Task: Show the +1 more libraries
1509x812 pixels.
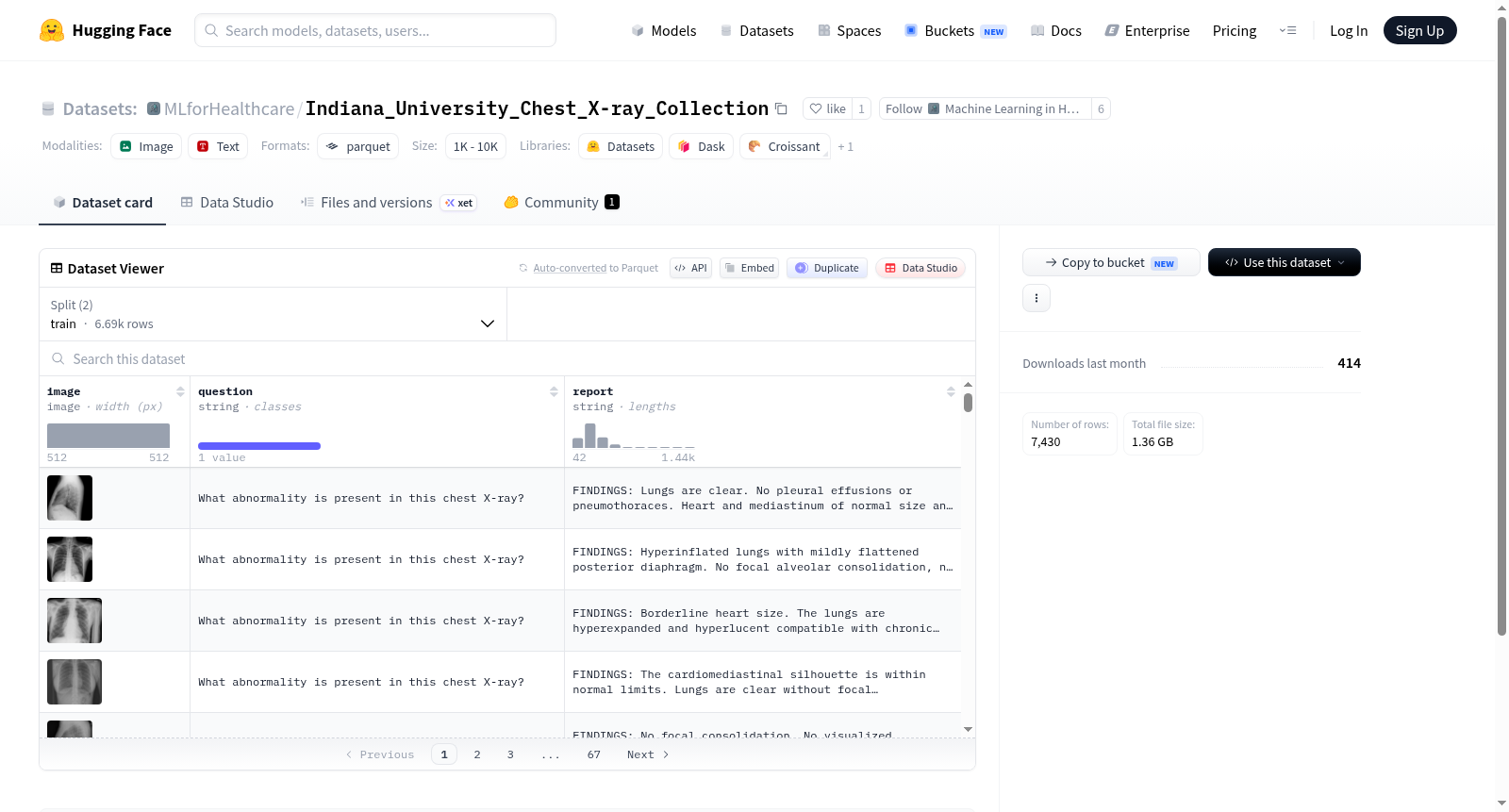Action: coord(846,147)
